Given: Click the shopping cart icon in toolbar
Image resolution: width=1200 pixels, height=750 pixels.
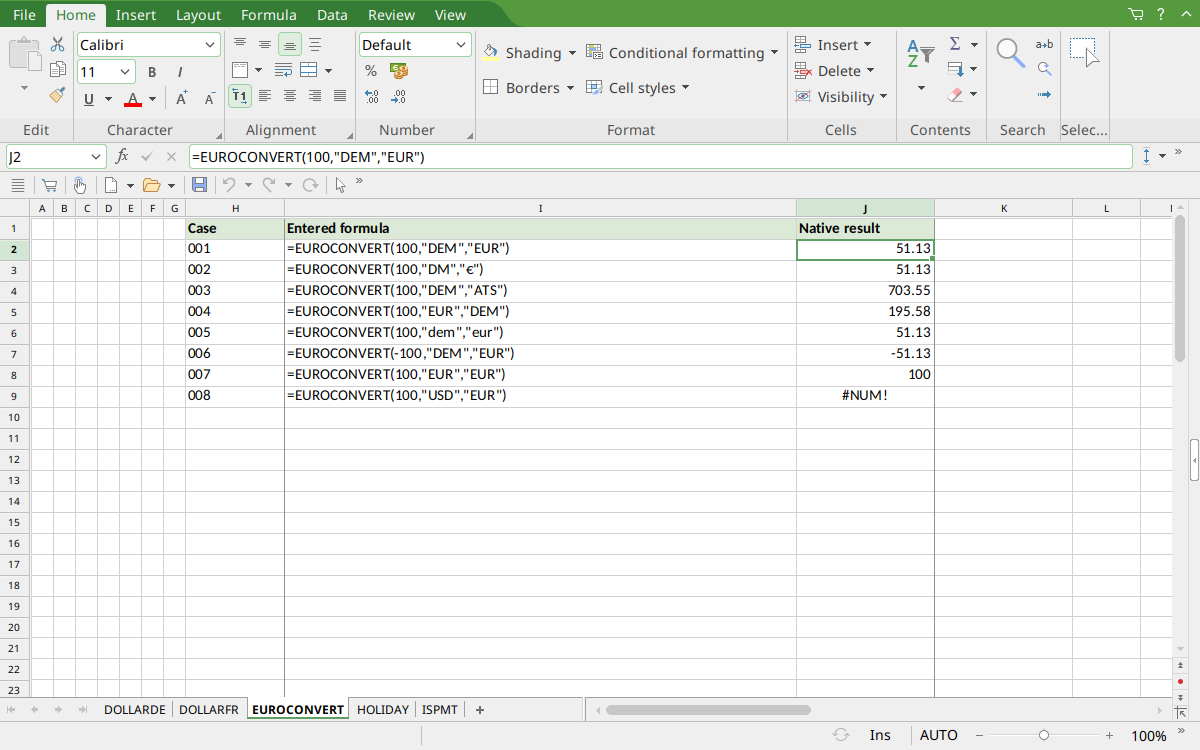Looking at the screenshot, I should pos(48,185).
